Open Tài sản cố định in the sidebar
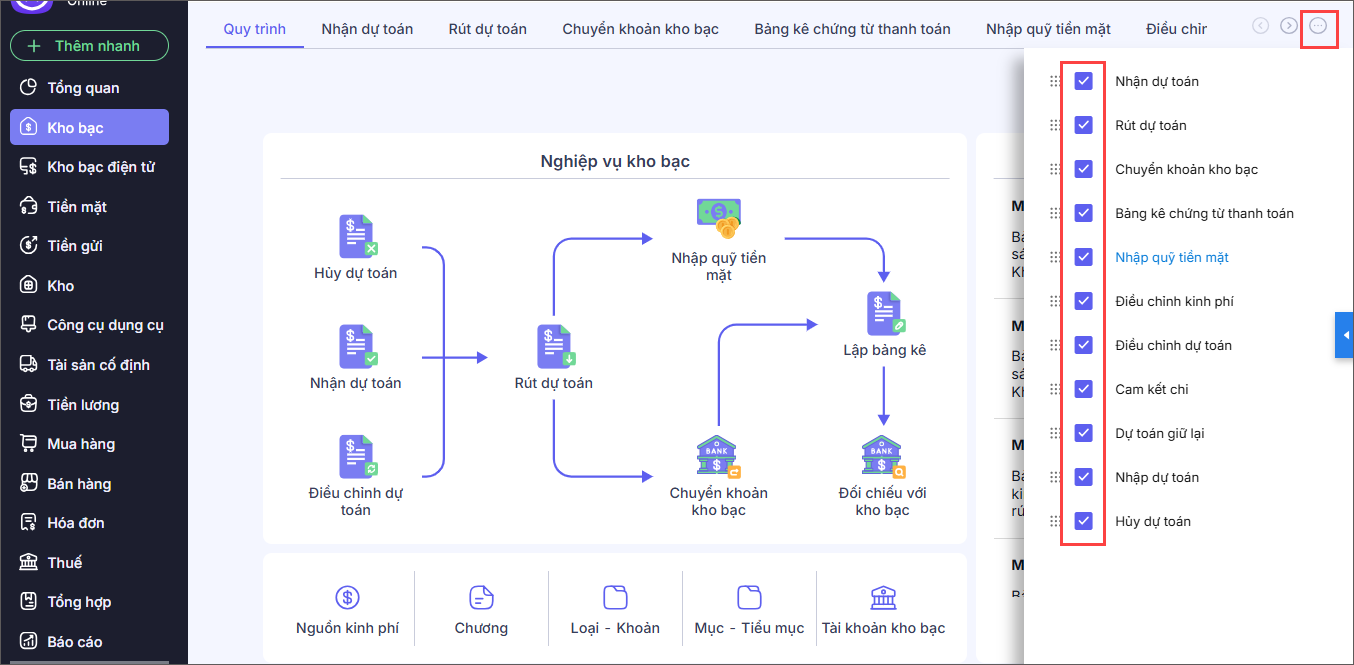The height and width of the screenshot is (665, 1354). tap(89, 365)
